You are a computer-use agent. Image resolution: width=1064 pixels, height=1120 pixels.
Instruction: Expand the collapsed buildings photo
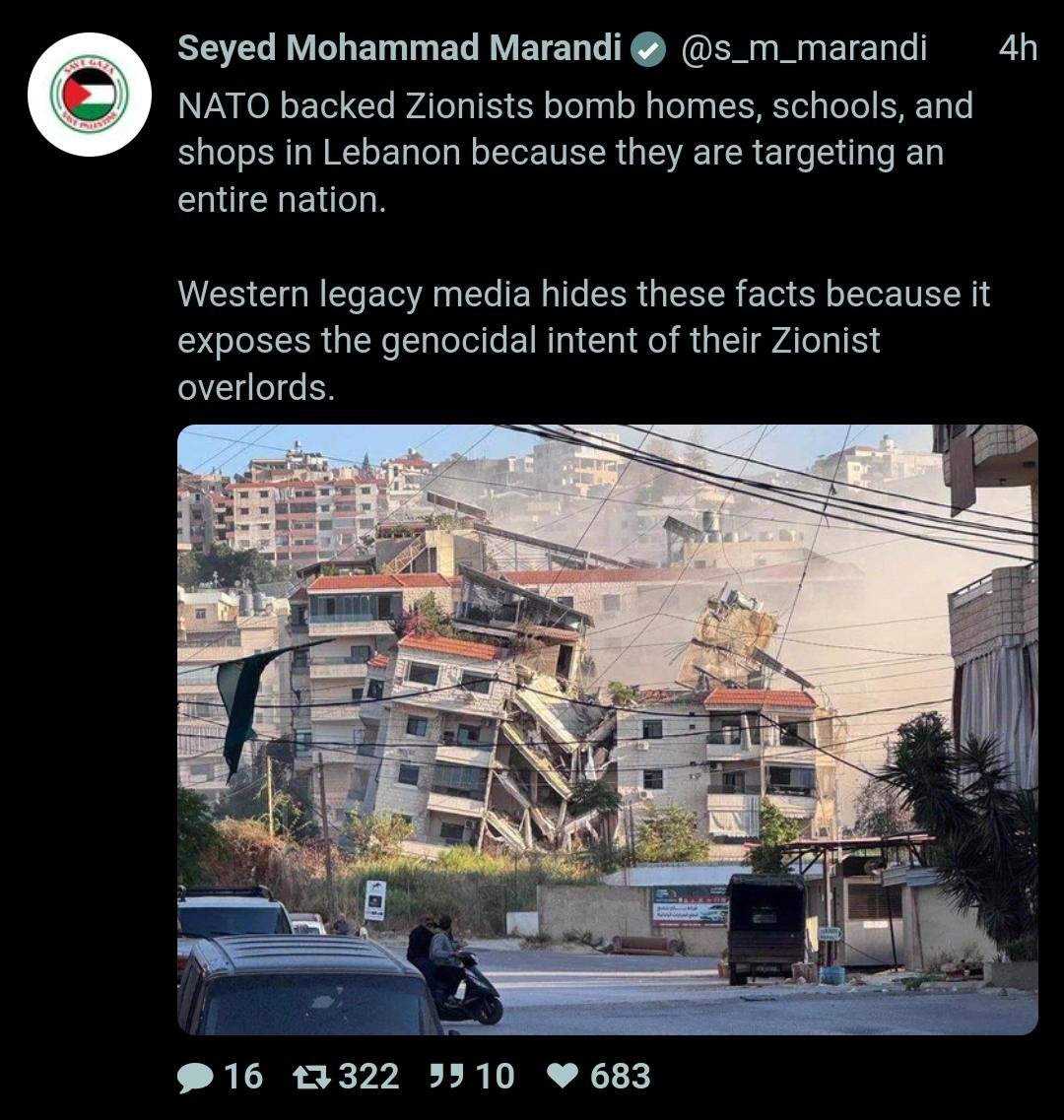click(608, 729)
